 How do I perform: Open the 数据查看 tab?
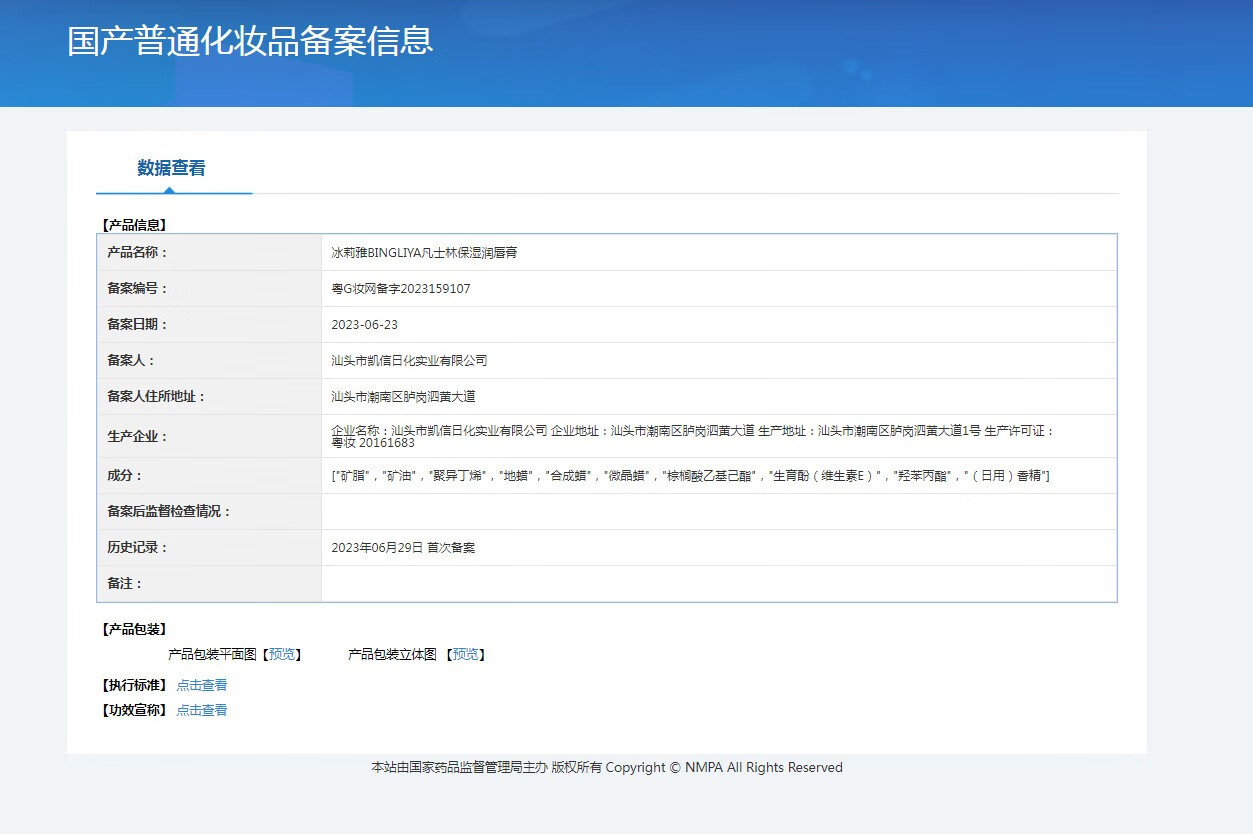point(171,168)
